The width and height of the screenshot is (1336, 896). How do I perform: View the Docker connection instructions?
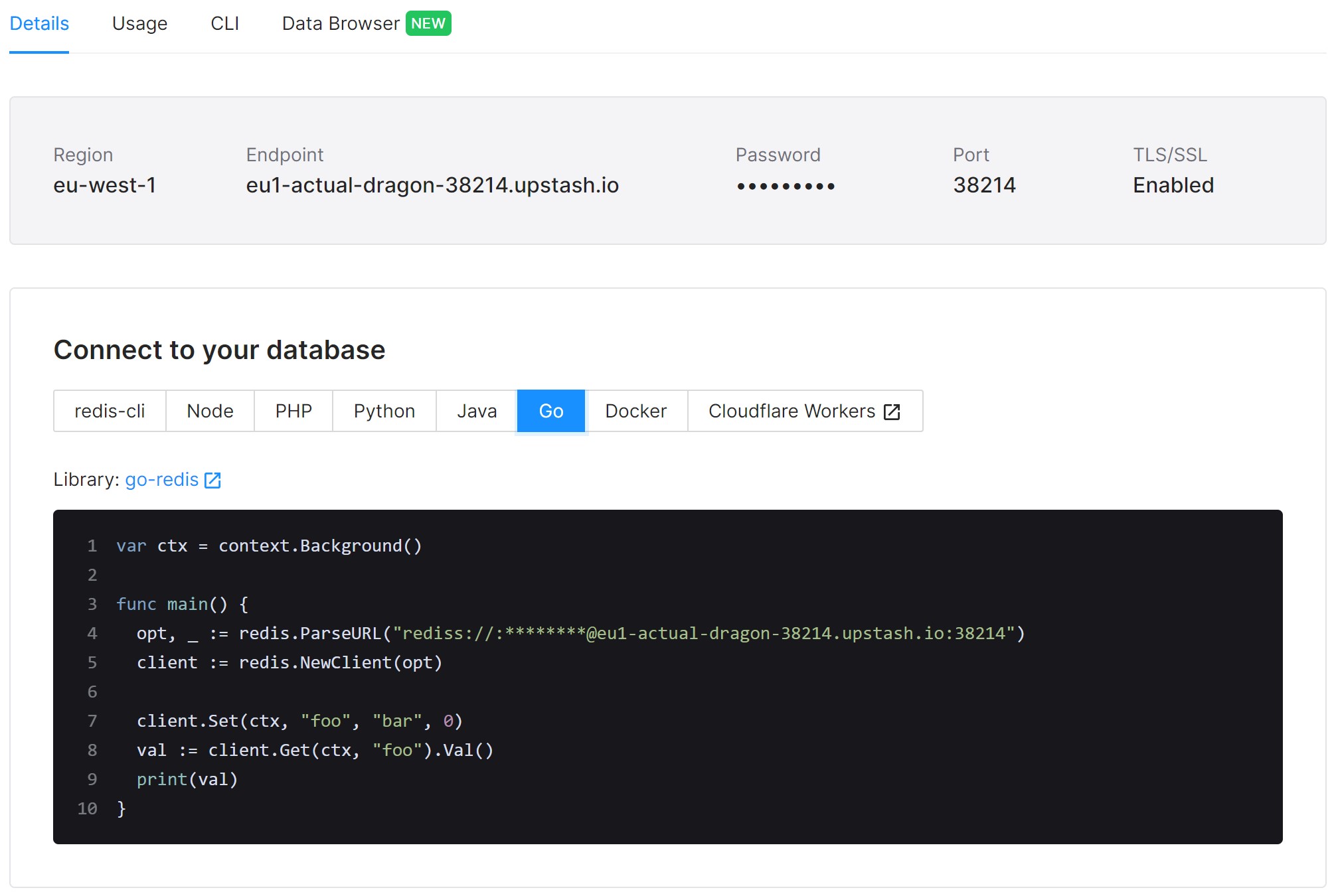(x=635, y=411)
